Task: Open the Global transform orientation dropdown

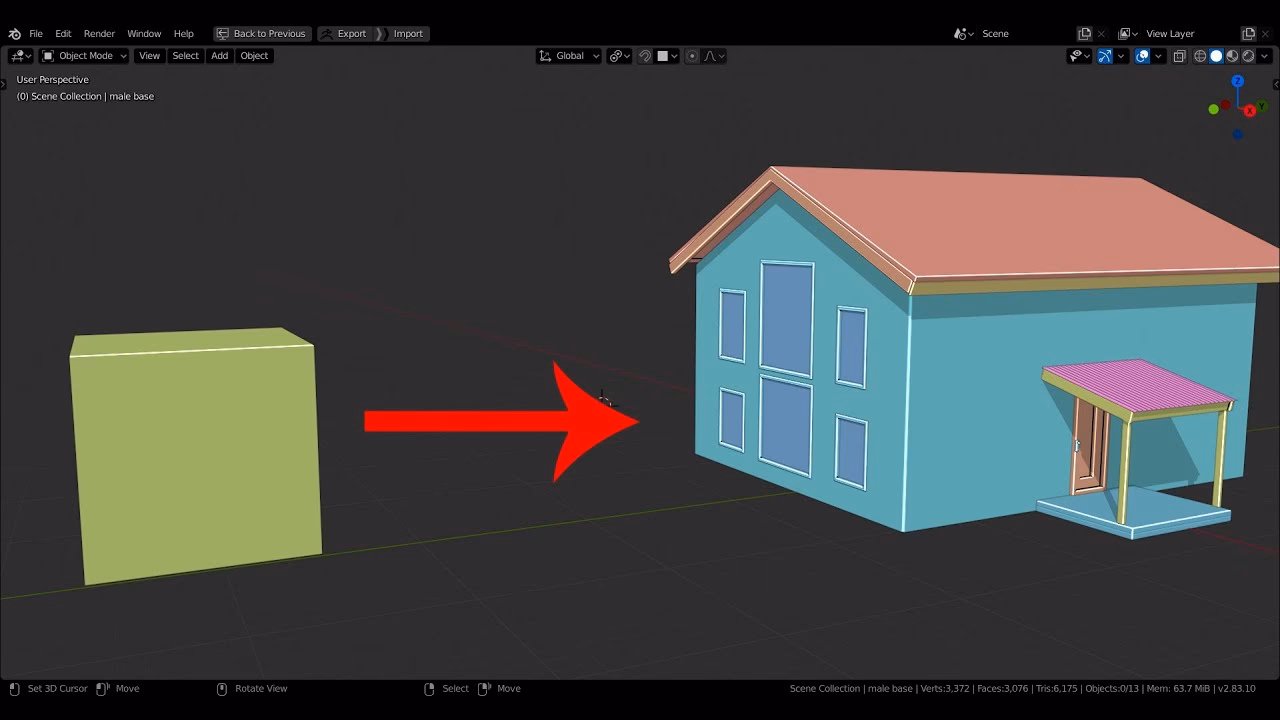Action: [x=569, y=56]
